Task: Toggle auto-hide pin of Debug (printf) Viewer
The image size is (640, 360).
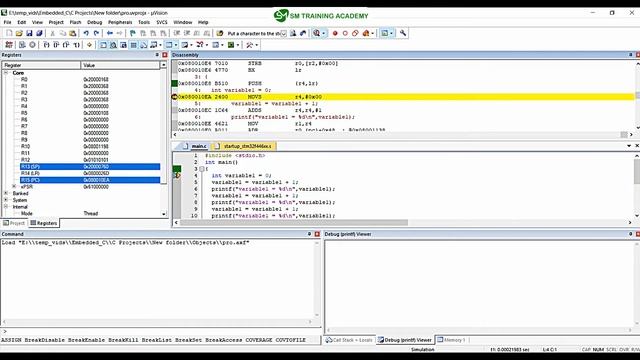Action: (x=631, y=234)
